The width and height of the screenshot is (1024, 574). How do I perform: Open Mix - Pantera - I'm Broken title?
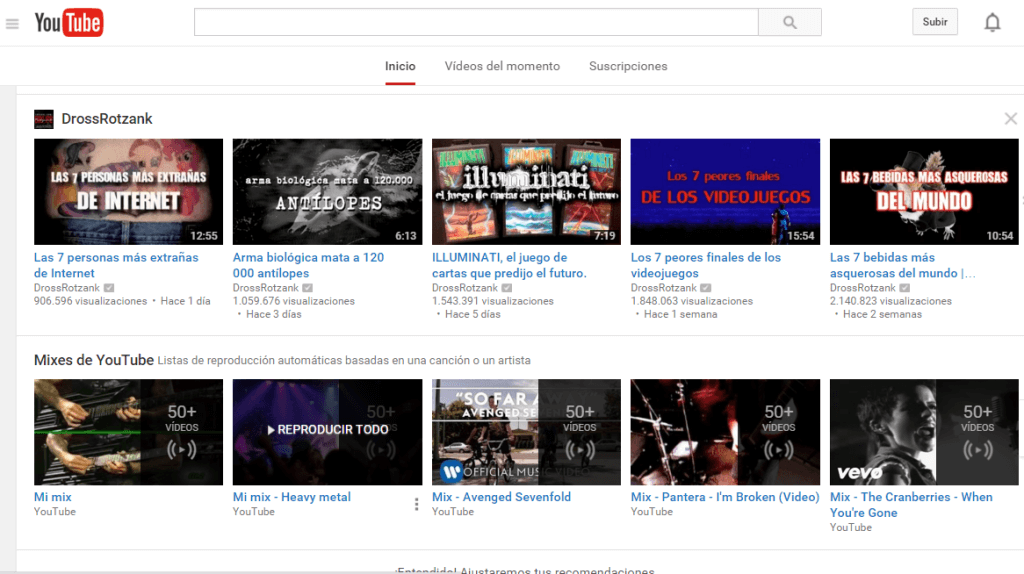[x=724, y=497]
